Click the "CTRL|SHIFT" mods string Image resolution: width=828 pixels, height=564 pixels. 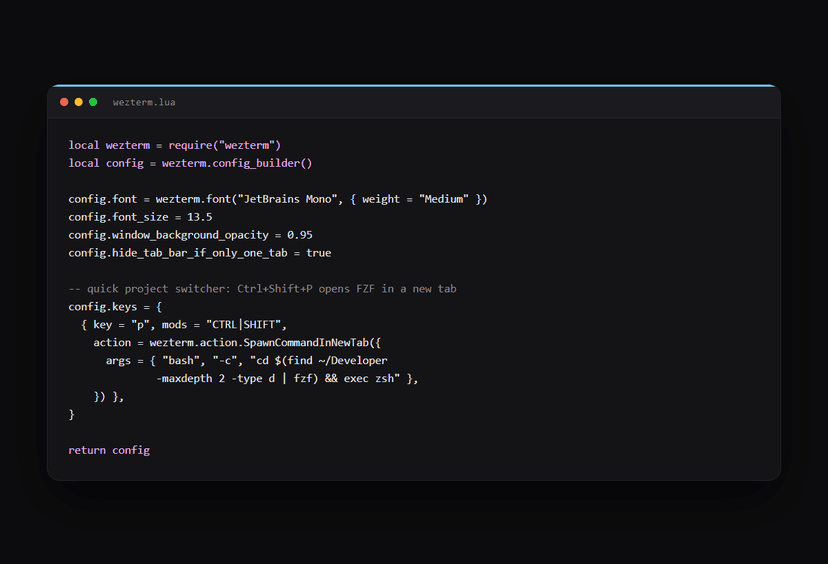tap(243, 325)
